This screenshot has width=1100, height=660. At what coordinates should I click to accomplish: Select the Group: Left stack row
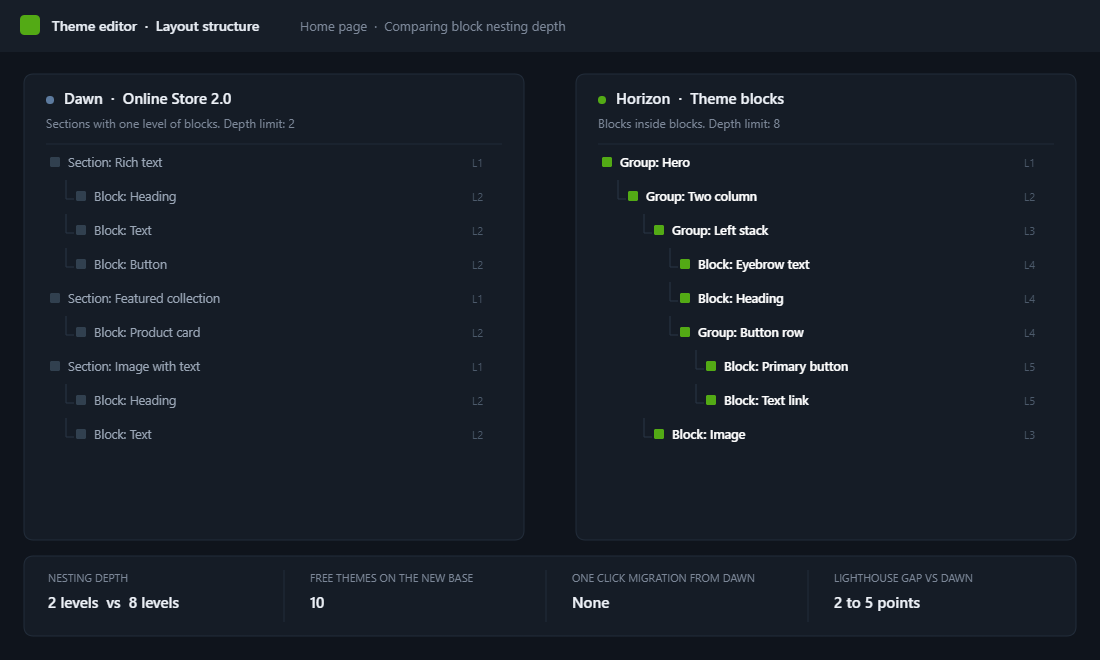tap(826, 231)
